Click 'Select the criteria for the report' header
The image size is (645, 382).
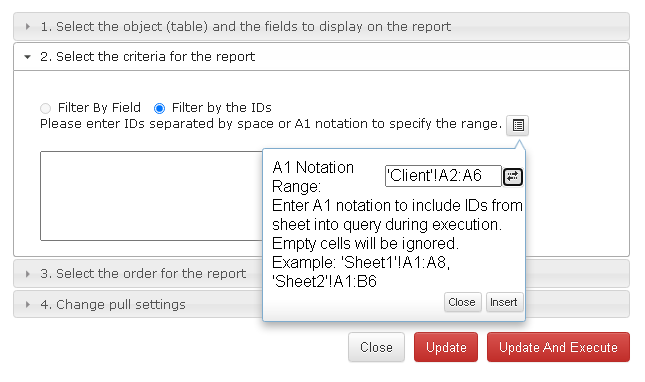[321, 57]
